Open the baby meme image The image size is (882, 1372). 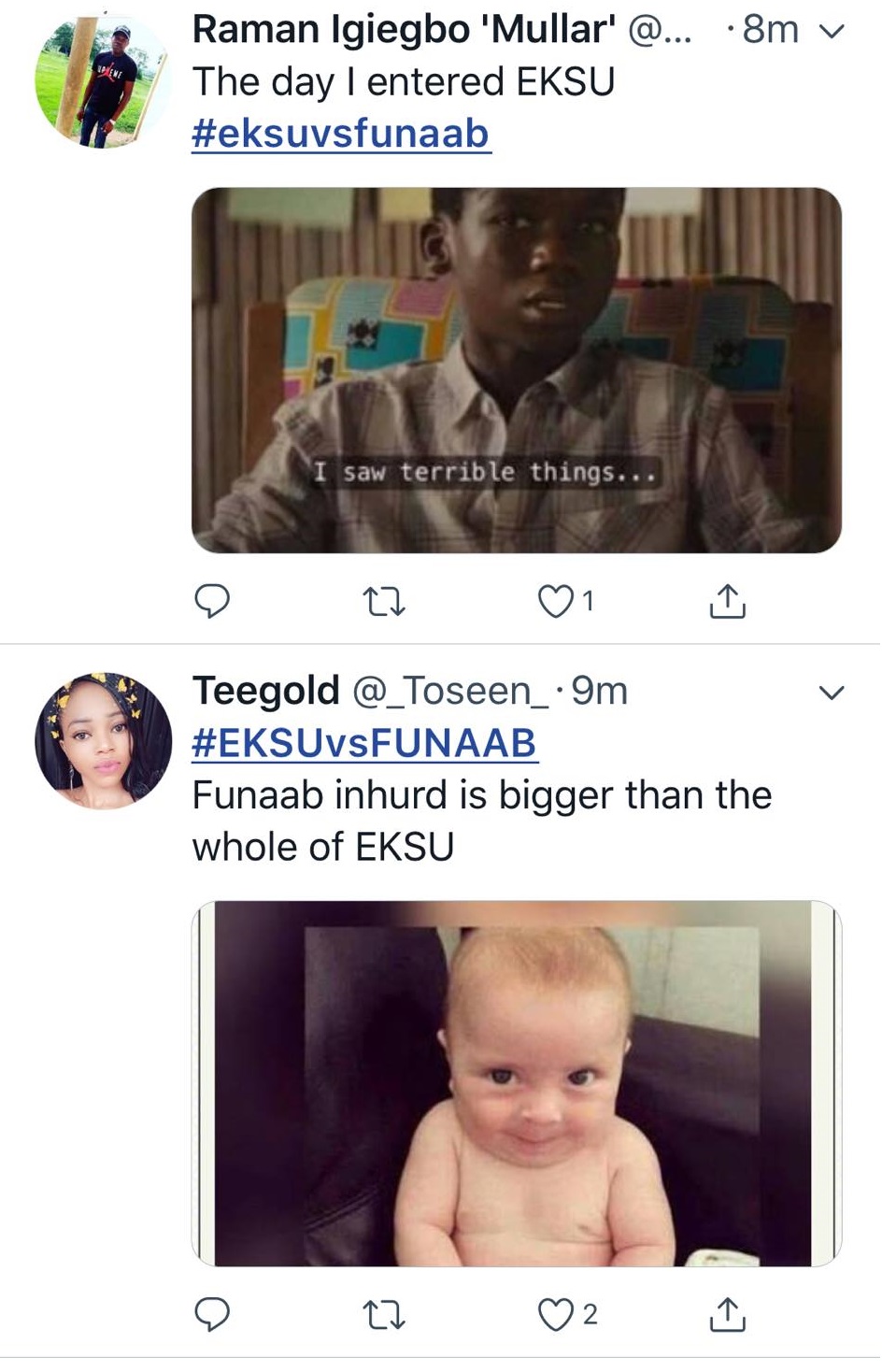tap(516, 1082)
